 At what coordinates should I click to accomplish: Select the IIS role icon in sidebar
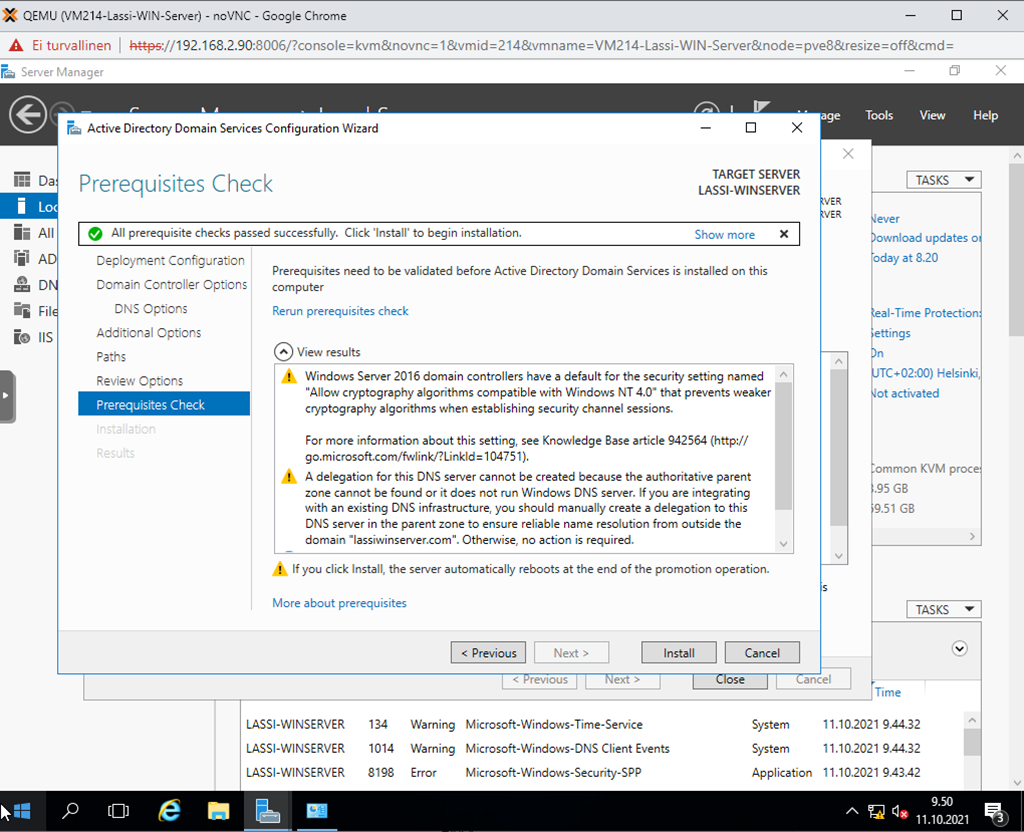click(22, 337)
